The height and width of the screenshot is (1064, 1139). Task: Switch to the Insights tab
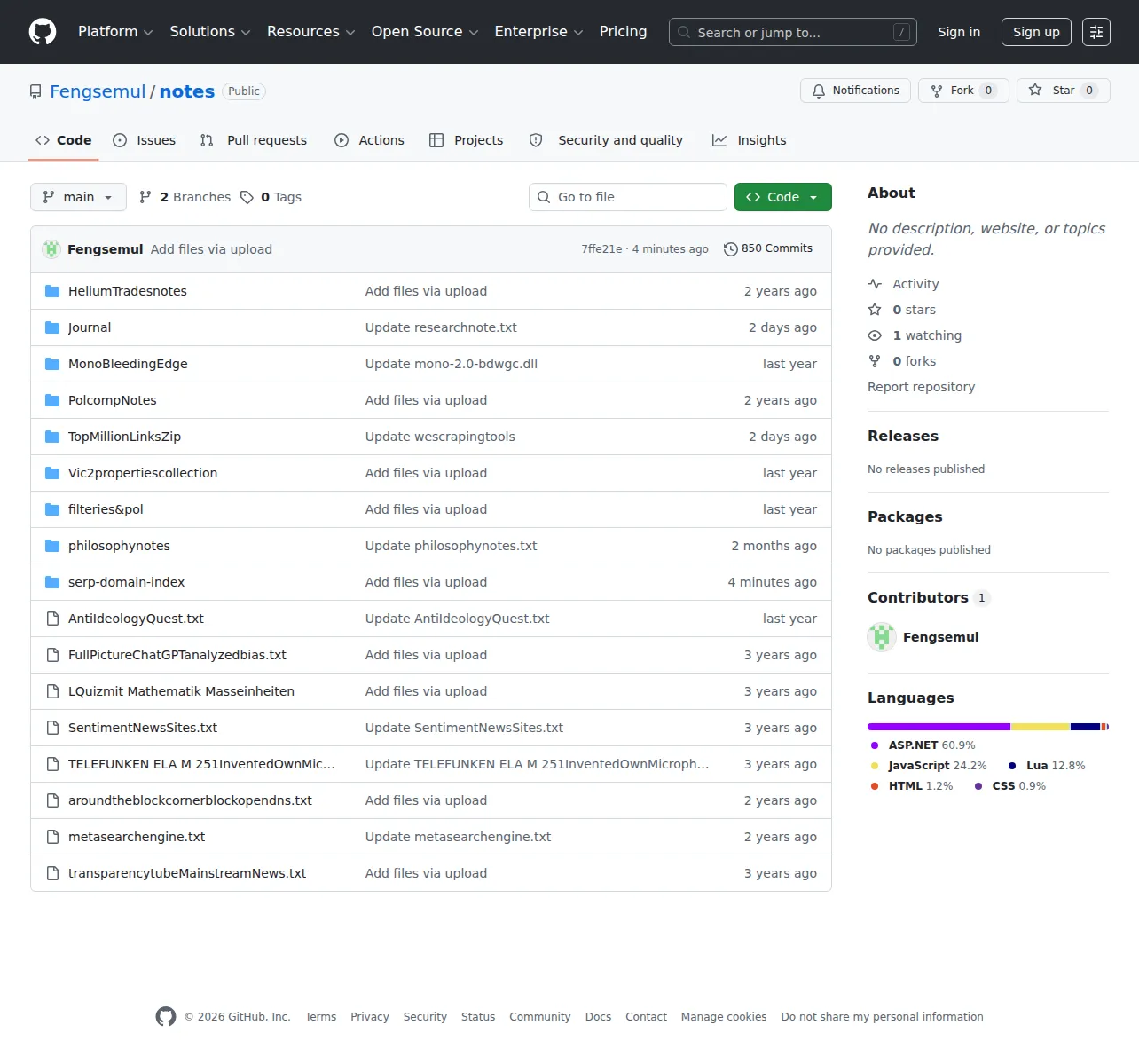[x=750, y=140]
